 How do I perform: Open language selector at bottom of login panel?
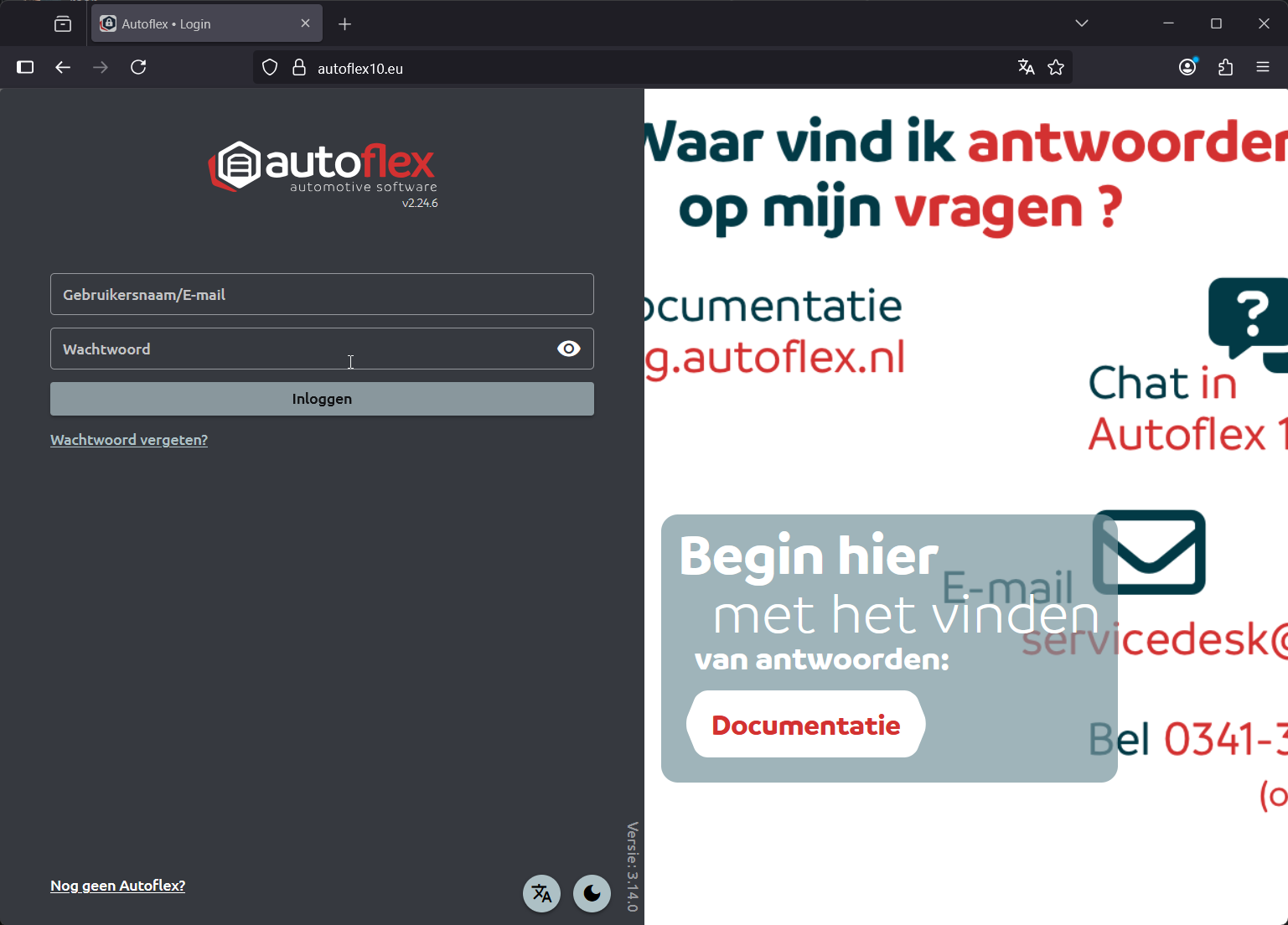point(541,893)
